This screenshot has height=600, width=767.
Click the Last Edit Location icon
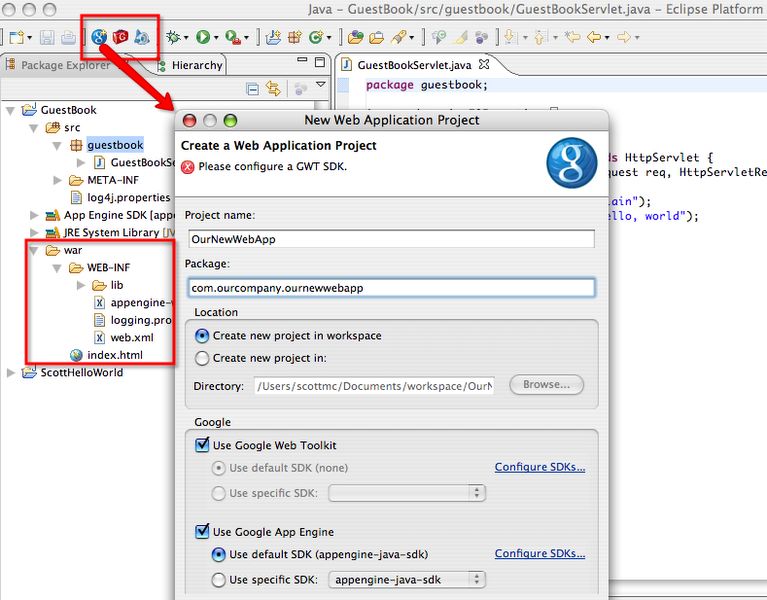pyautogui.click(x=572, y=37)
